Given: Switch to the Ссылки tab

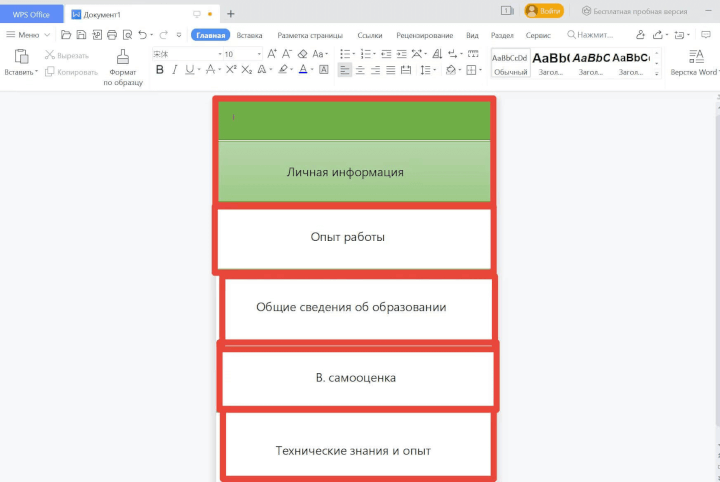Looking at the screenshot, I should 370,35.
